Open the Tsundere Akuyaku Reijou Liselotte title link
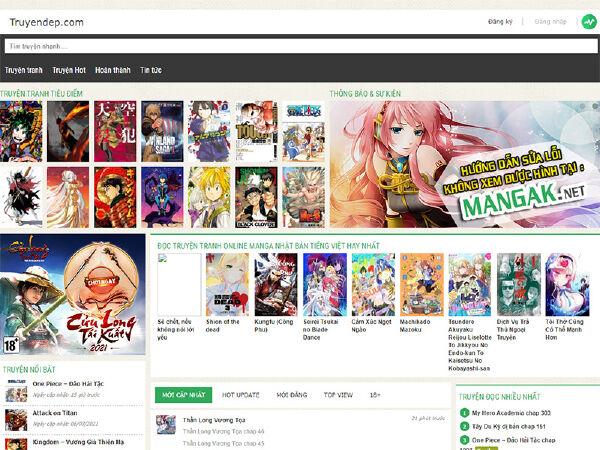 [x=470, y=345]
